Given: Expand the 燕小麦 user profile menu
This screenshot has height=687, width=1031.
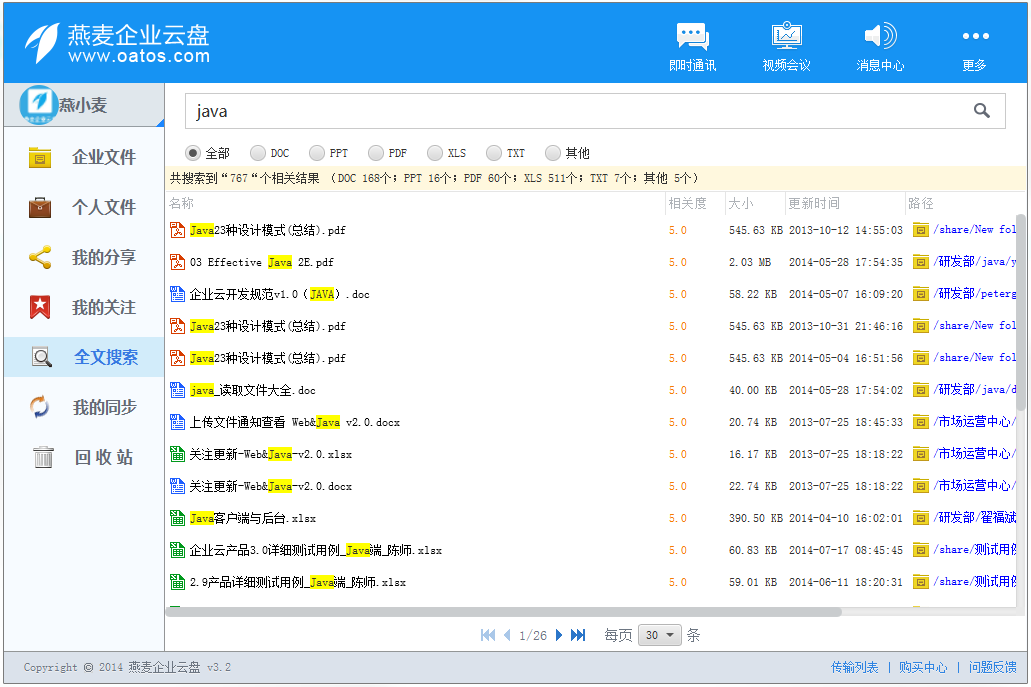Looking at the screenshot, I should (84, 105).
